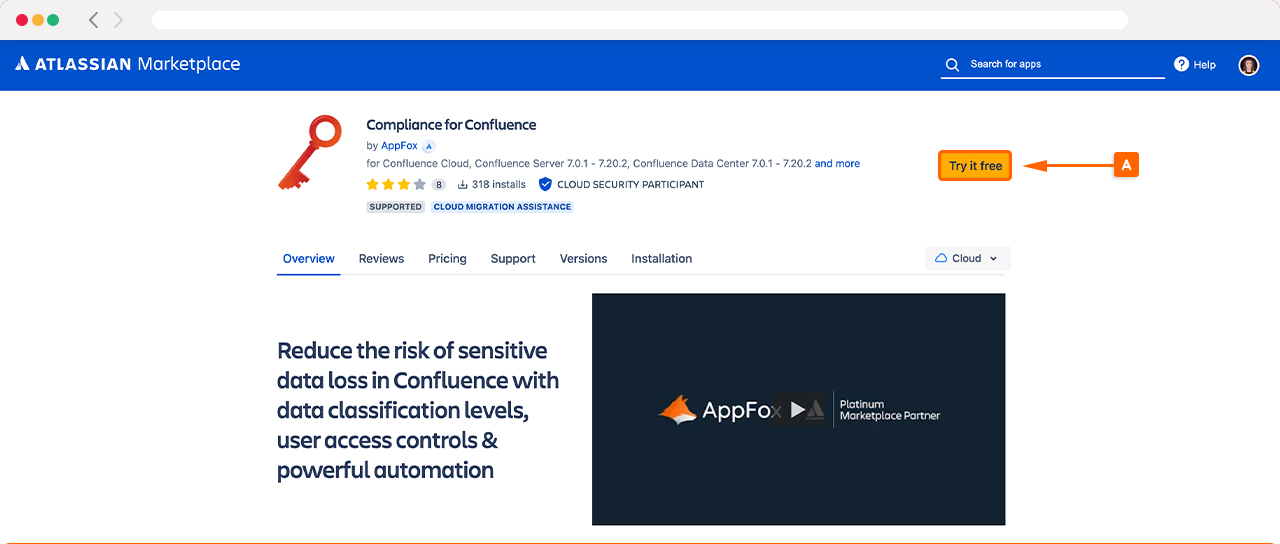Expand the Cloud hosting dropdown

967,258
